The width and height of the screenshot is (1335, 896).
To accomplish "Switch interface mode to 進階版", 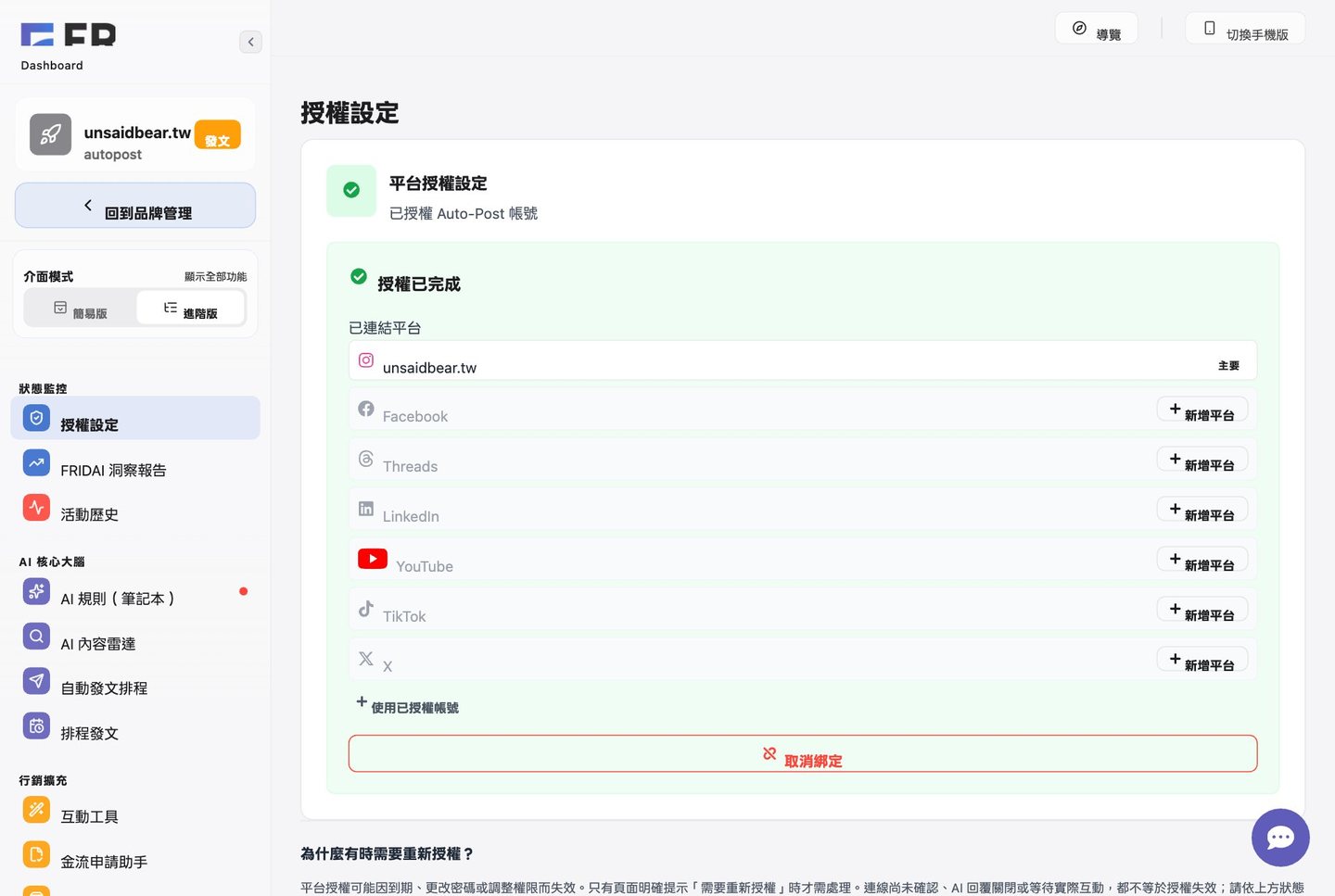I will click(191, 308).
